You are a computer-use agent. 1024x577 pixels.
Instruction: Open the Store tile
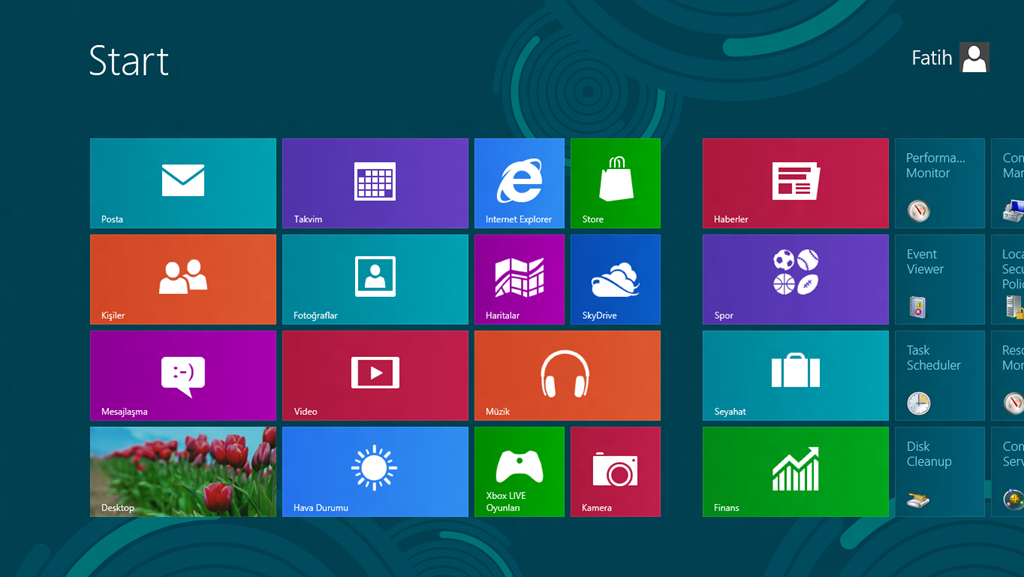click(x=615, y=183)
